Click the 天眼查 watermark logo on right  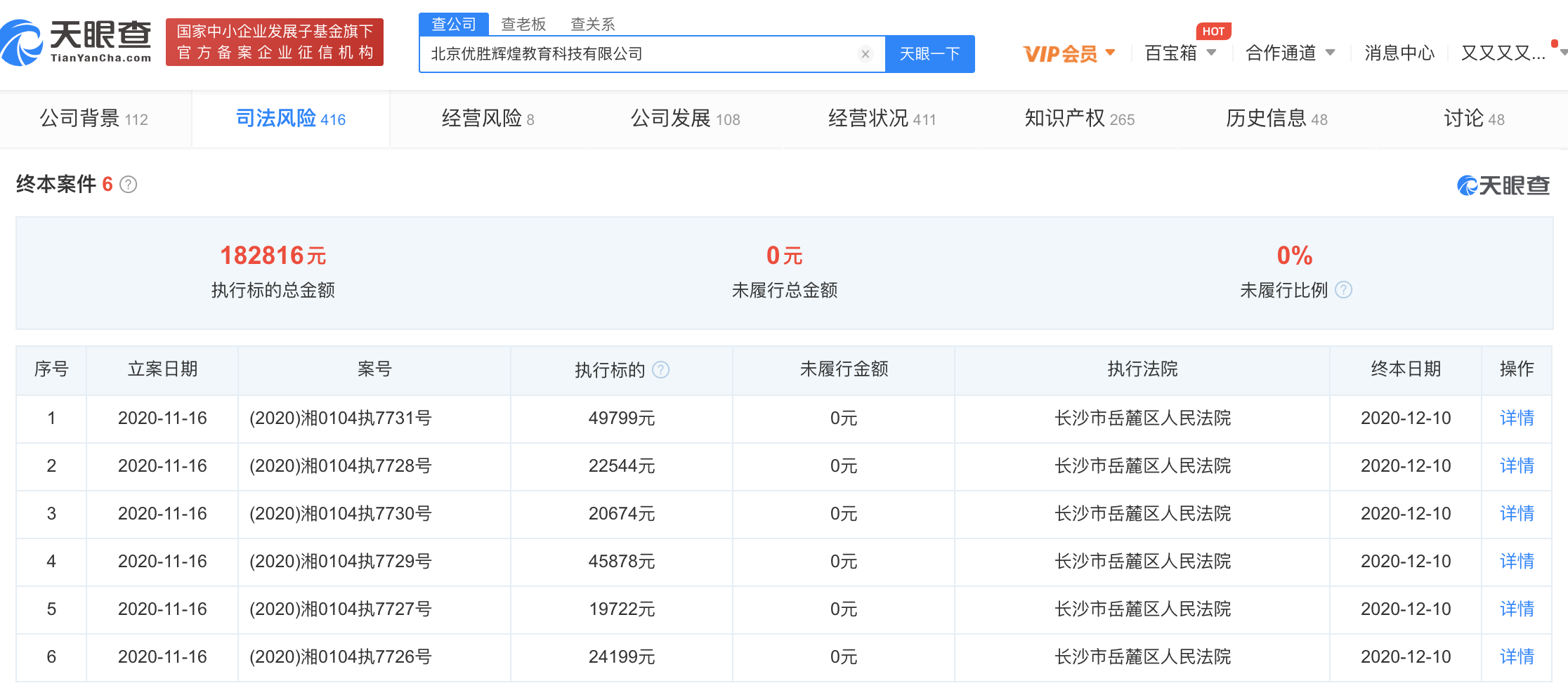coord(1503,185)
